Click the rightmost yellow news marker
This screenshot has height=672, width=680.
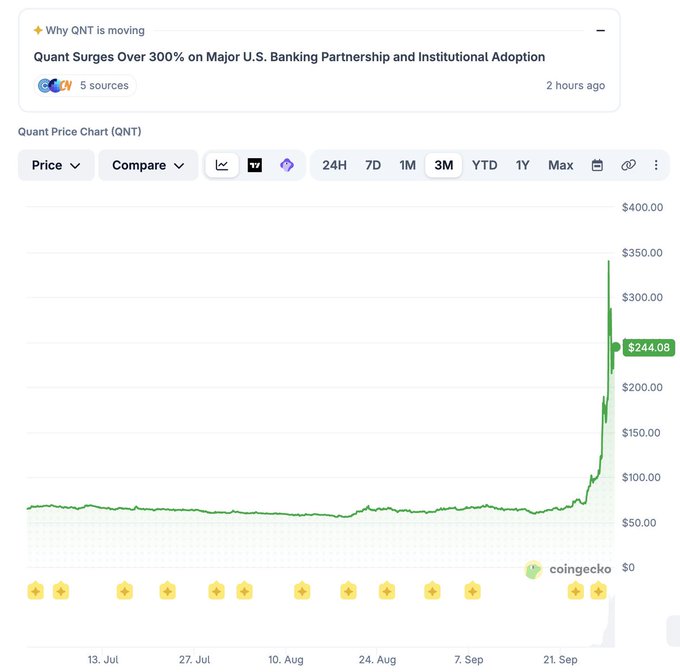pos(598,591)
